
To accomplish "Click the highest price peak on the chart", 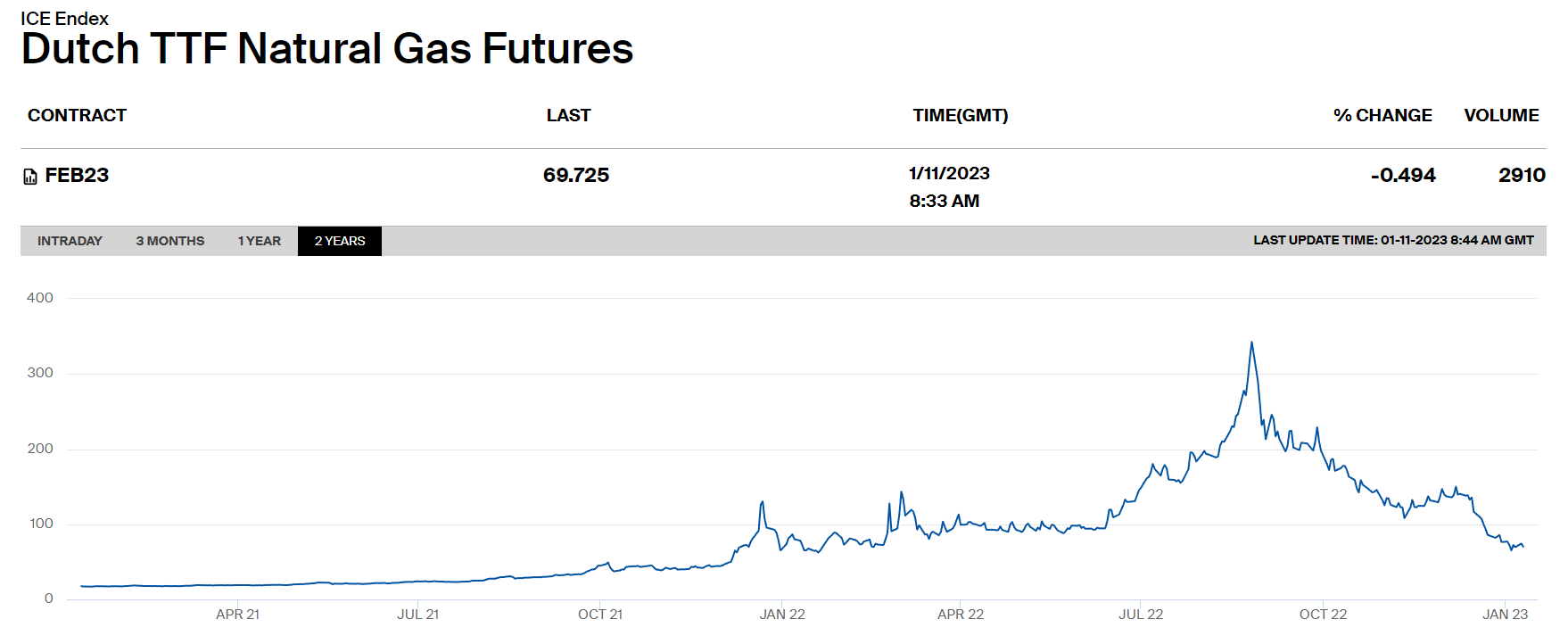I will 1251,343.
